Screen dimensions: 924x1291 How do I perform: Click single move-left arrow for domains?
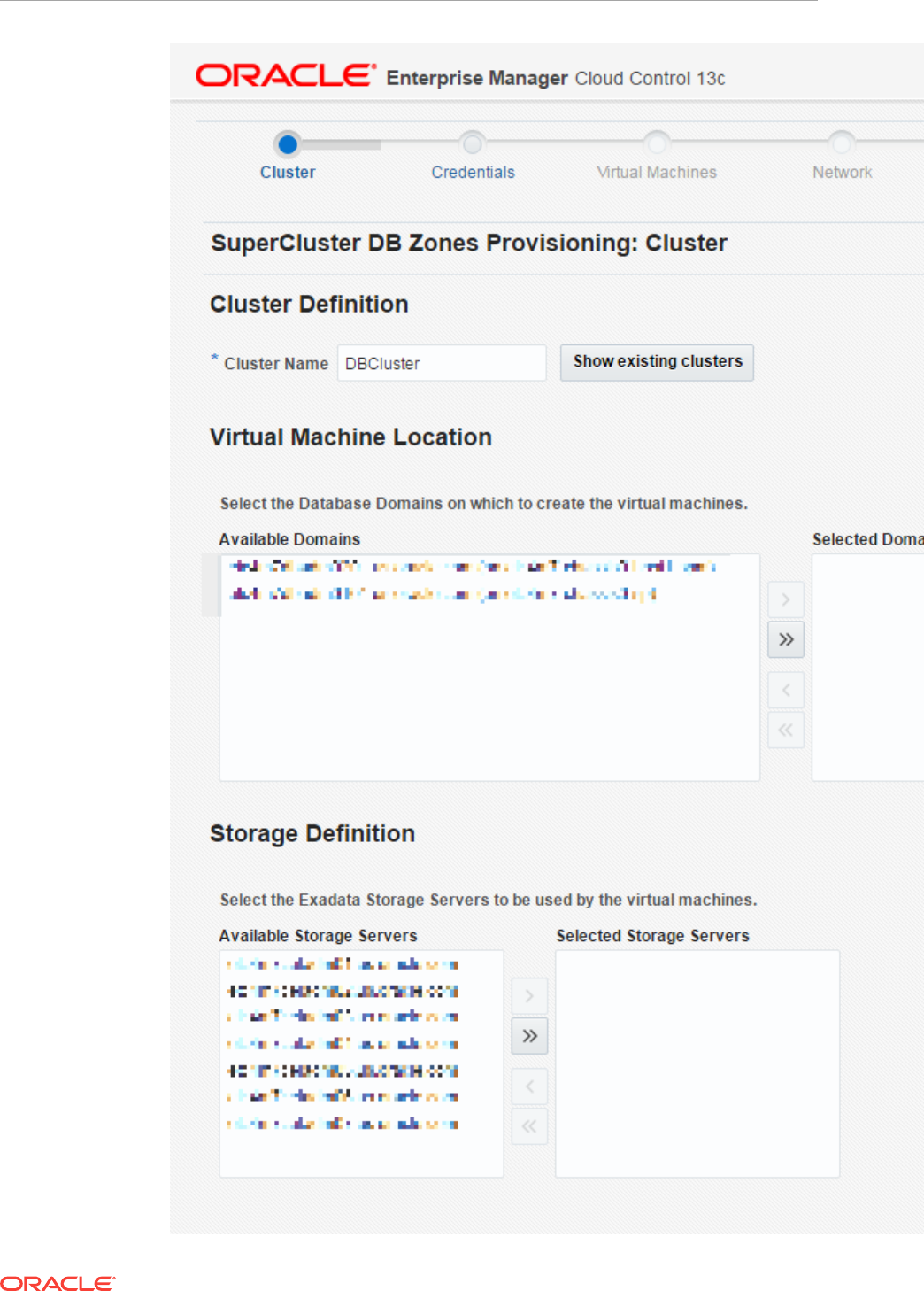click(786, 690)
